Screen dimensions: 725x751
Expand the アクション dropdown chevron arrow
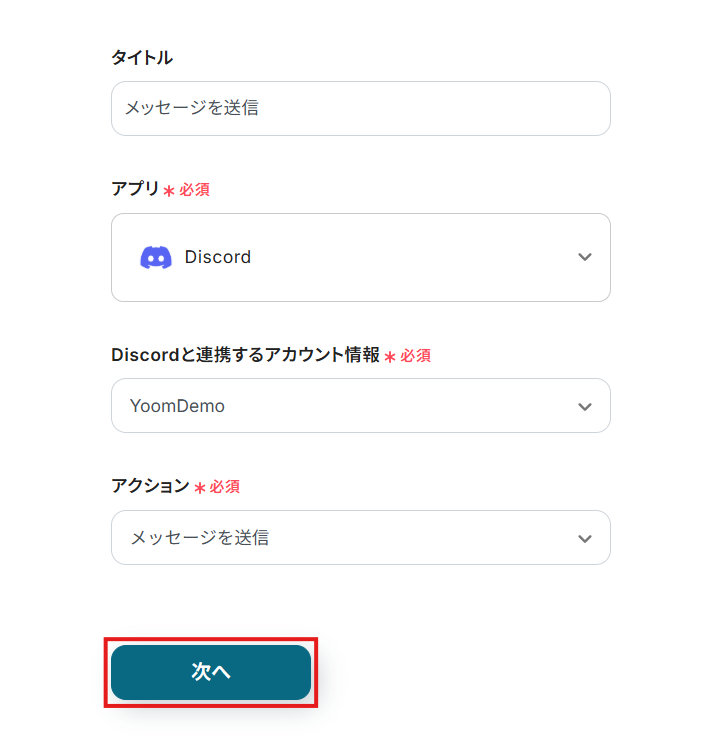[x=585, y=538]
